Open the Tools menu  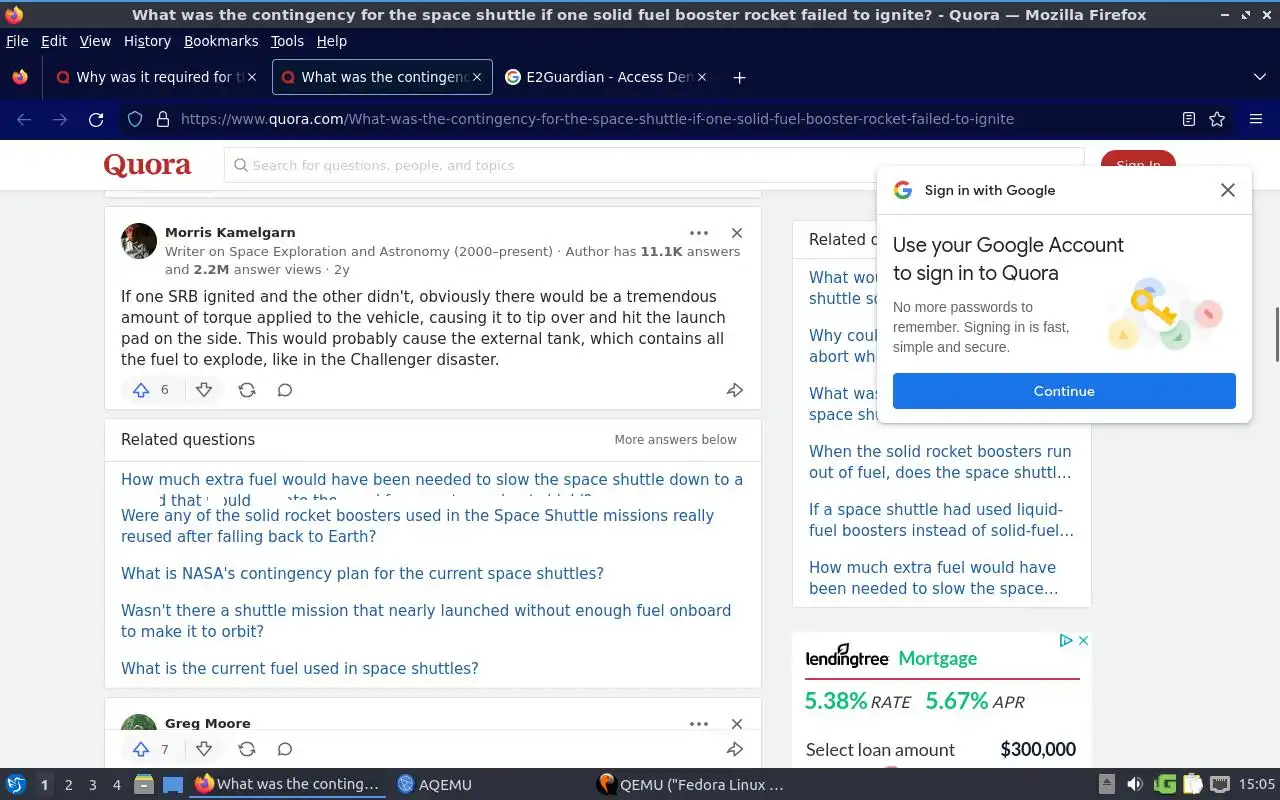pos(287,41)
